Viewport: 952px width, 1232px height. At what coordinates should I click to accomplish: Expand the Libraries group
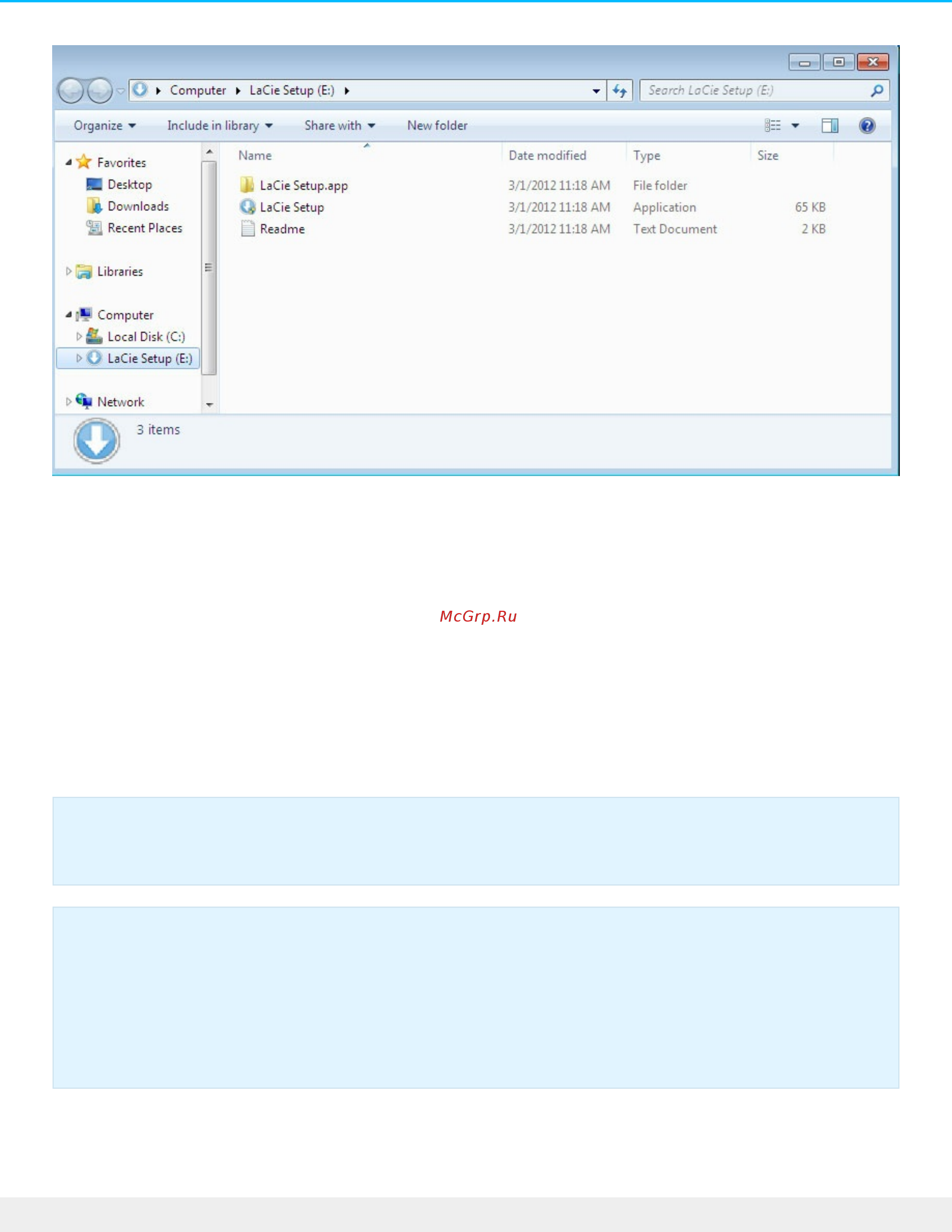69,271
